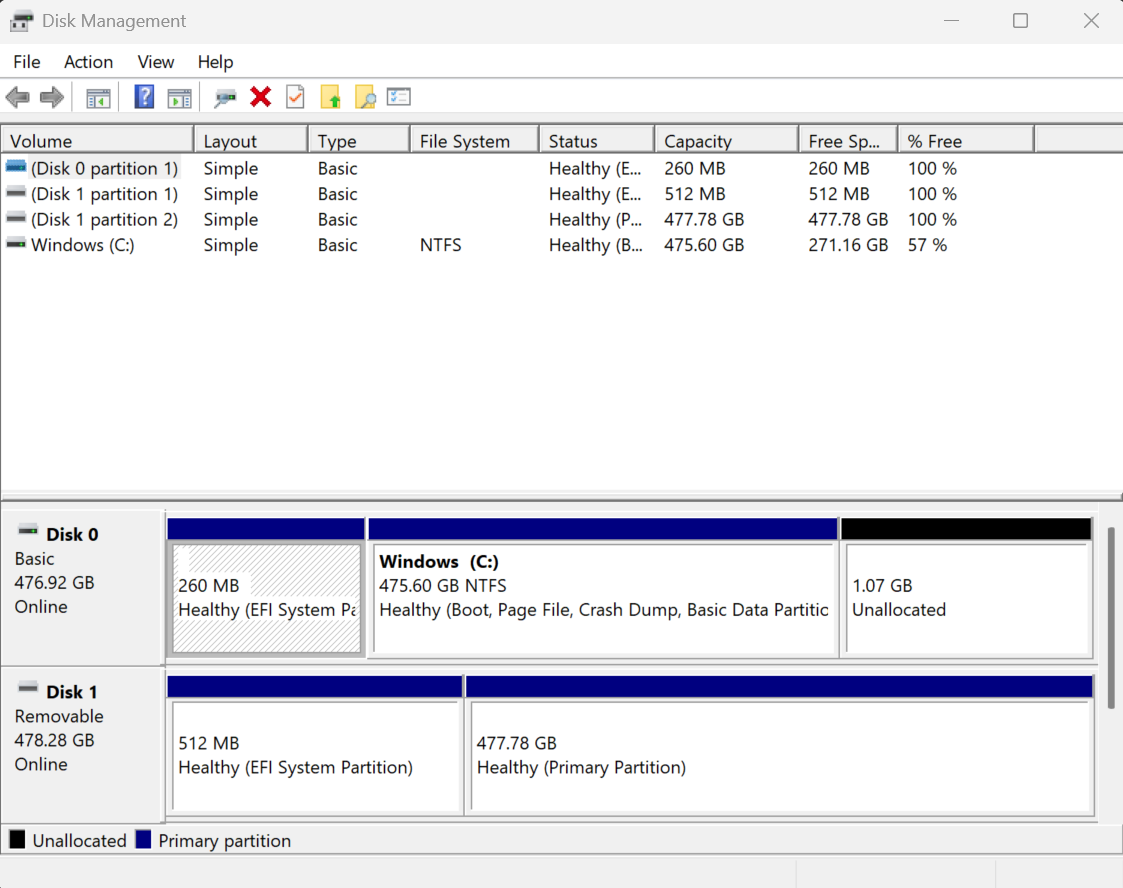Click the 512 MB capacity cell
The width and height of the screenshot is (1123, 888).
(695, 194)
